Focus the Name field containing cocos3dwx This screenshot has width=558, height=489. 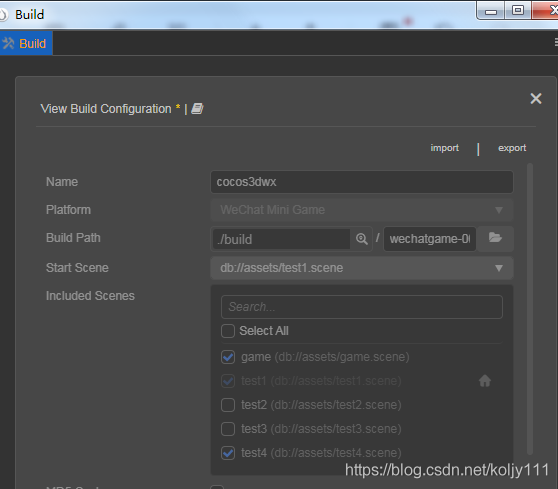pos(362,182)
